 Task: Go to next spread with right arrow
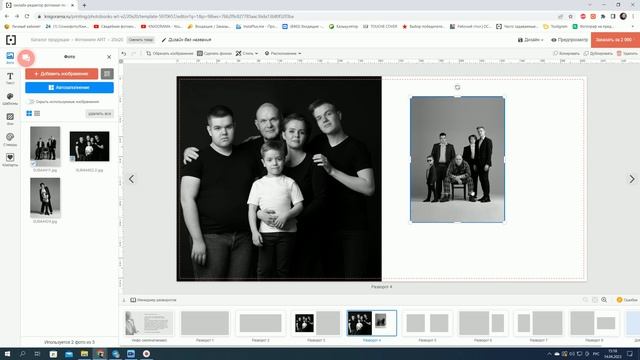632,179
